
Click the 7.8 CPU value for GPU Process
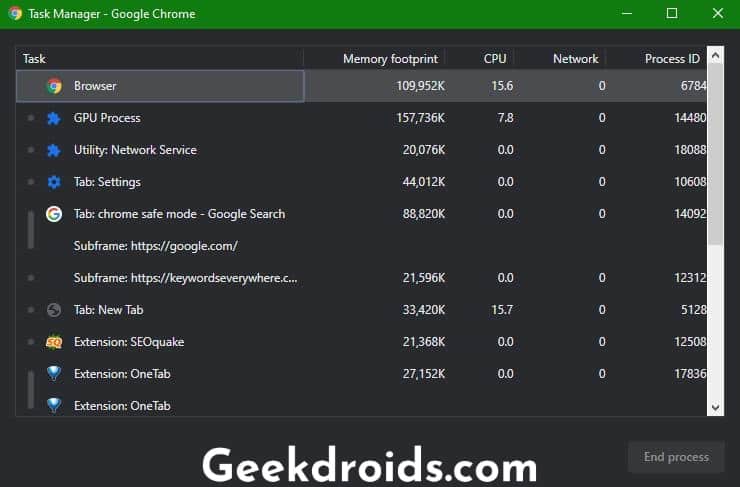505,118
